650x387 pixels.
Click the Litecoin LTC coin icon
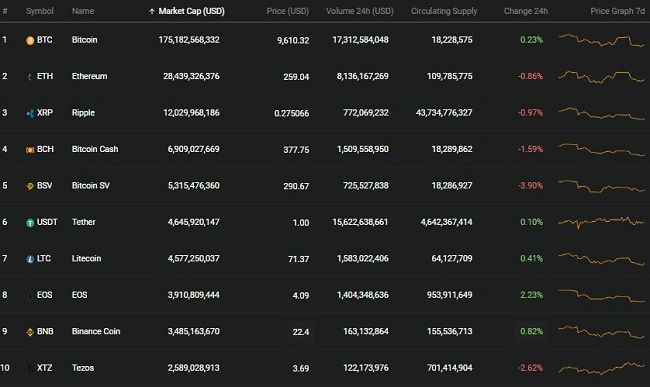30,259
